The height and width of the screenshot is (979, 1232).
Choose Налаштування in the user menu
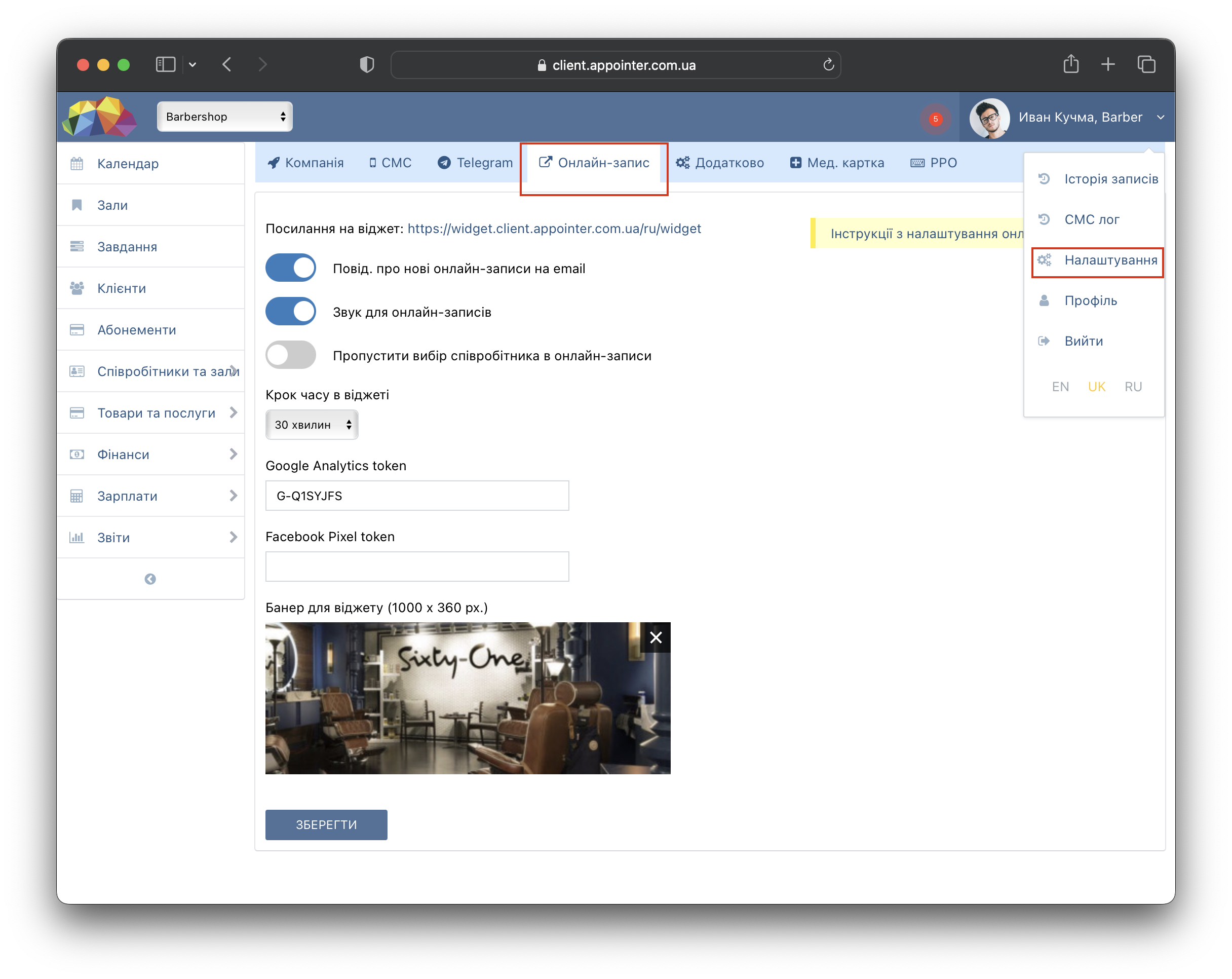1097,260
